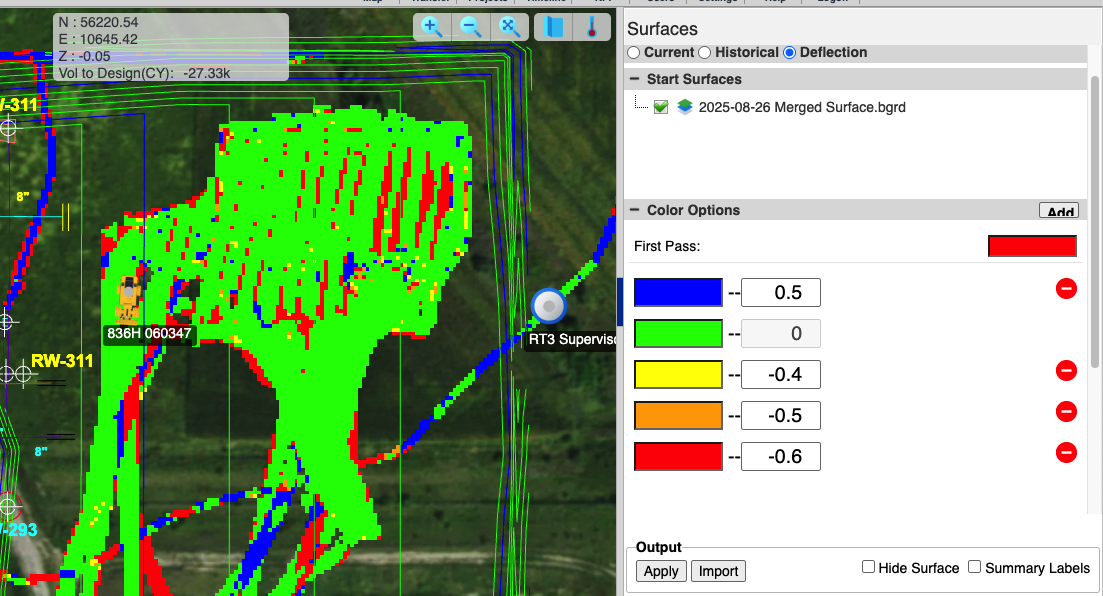
Task: Zoom map to full extents
Action: coord(509,27)
